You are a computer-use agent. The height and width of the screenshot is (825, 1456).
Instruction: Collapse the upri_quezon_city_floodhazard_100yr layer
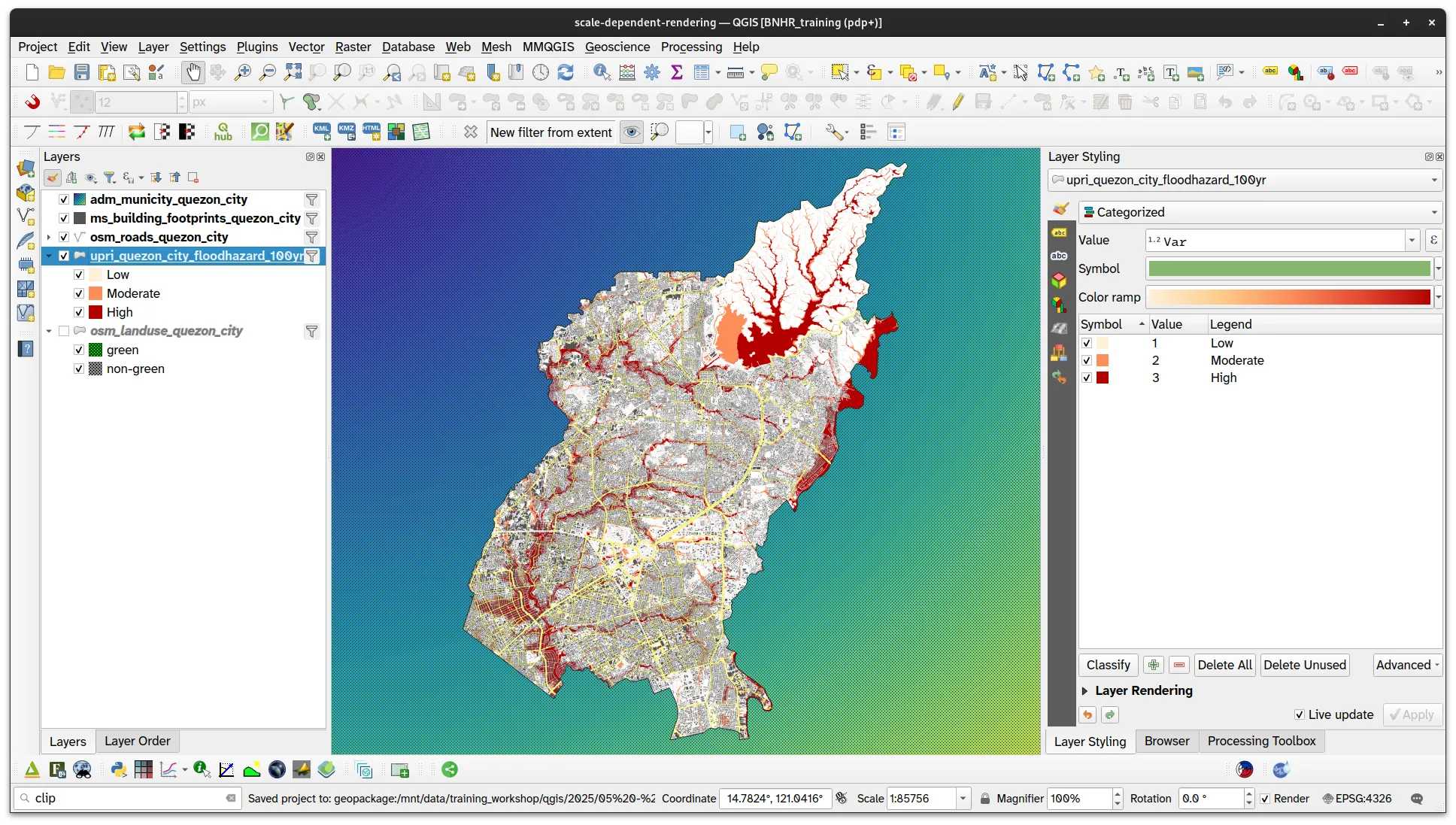(x=48, y=256)
